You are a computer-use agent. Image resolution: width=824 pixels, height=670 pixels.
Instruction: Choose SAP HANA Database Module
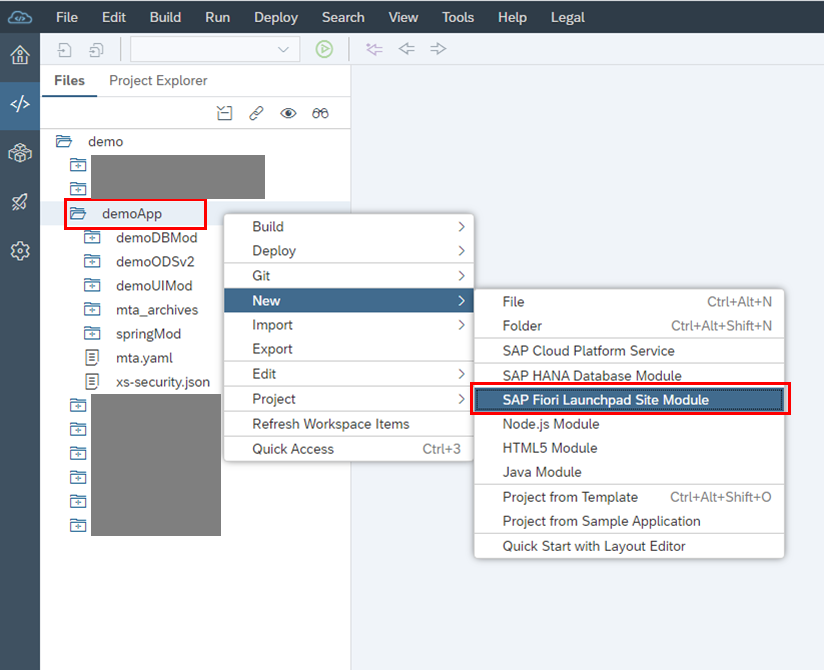coord(629,375)
